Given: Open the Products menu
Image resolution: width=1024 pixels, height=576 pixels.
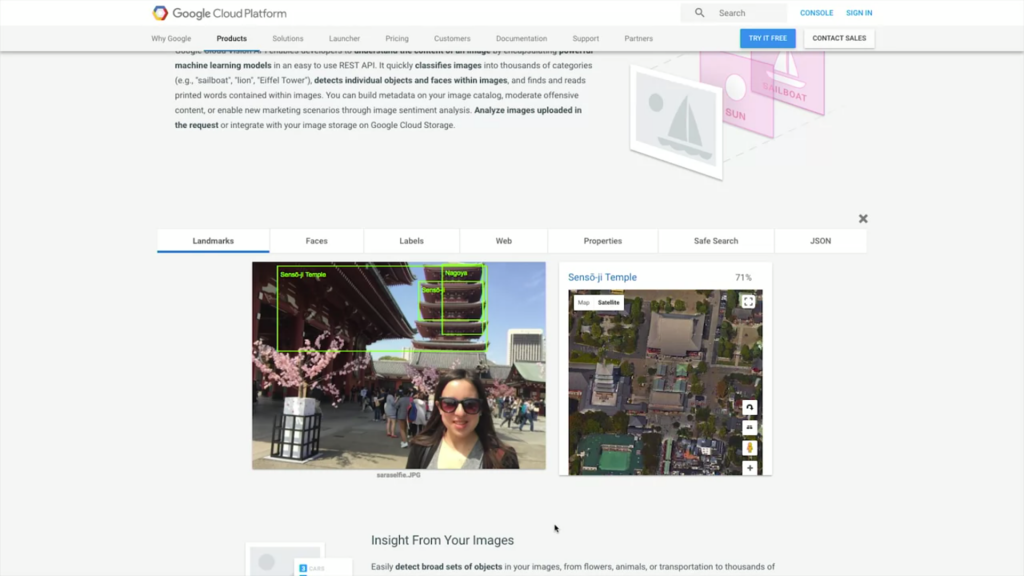Looking at the screenshot, I should click(x=232, y=39).
